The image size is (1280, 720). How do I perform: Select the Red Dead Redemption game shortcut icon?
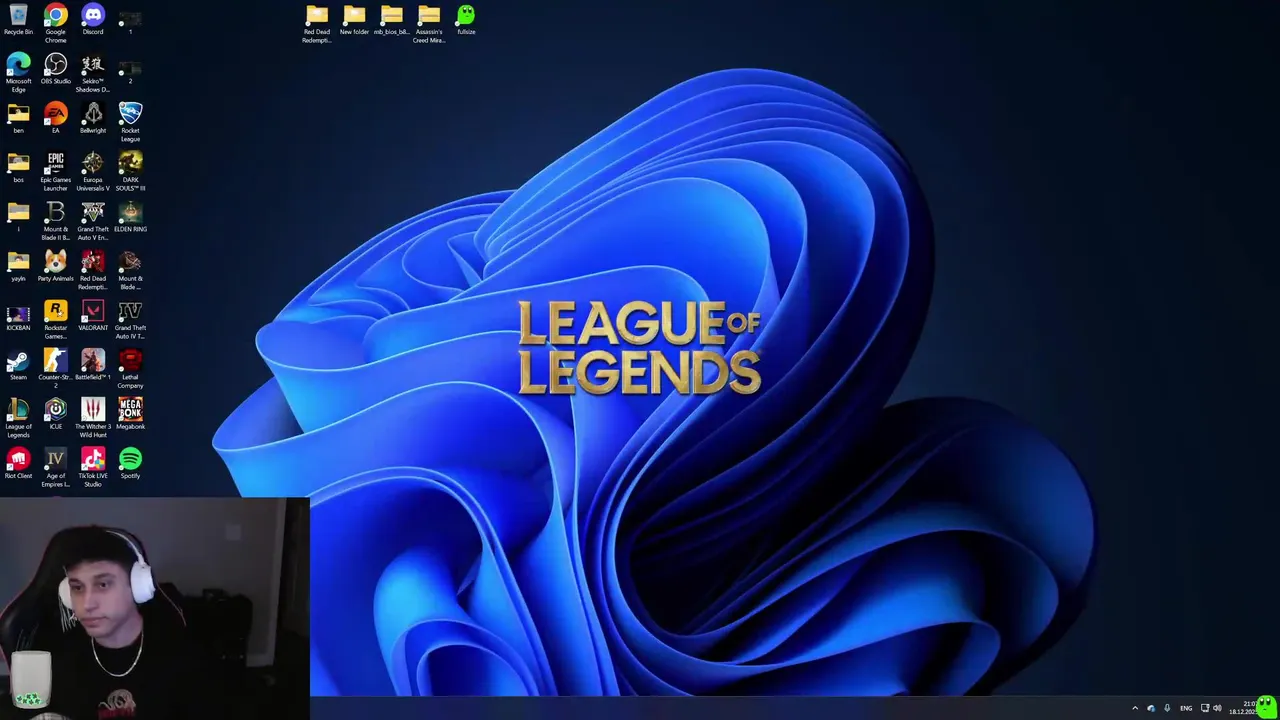pos(93,270)
